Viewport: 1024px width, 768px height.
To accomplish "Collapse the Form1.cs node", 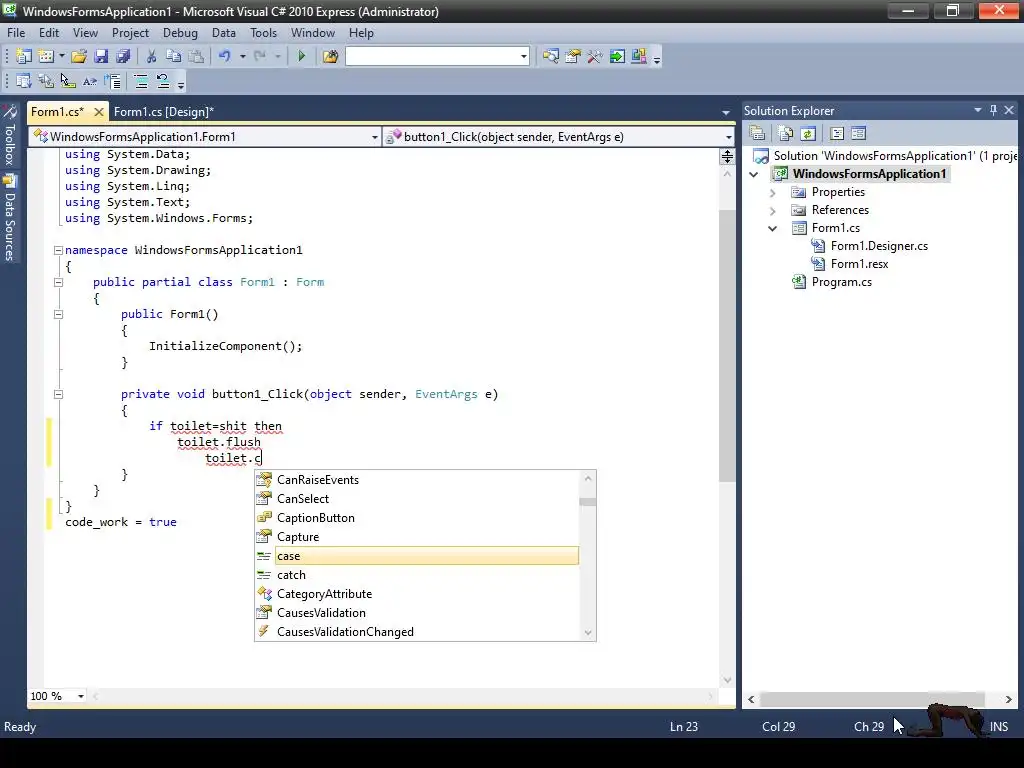I will (x=773, y=229).
